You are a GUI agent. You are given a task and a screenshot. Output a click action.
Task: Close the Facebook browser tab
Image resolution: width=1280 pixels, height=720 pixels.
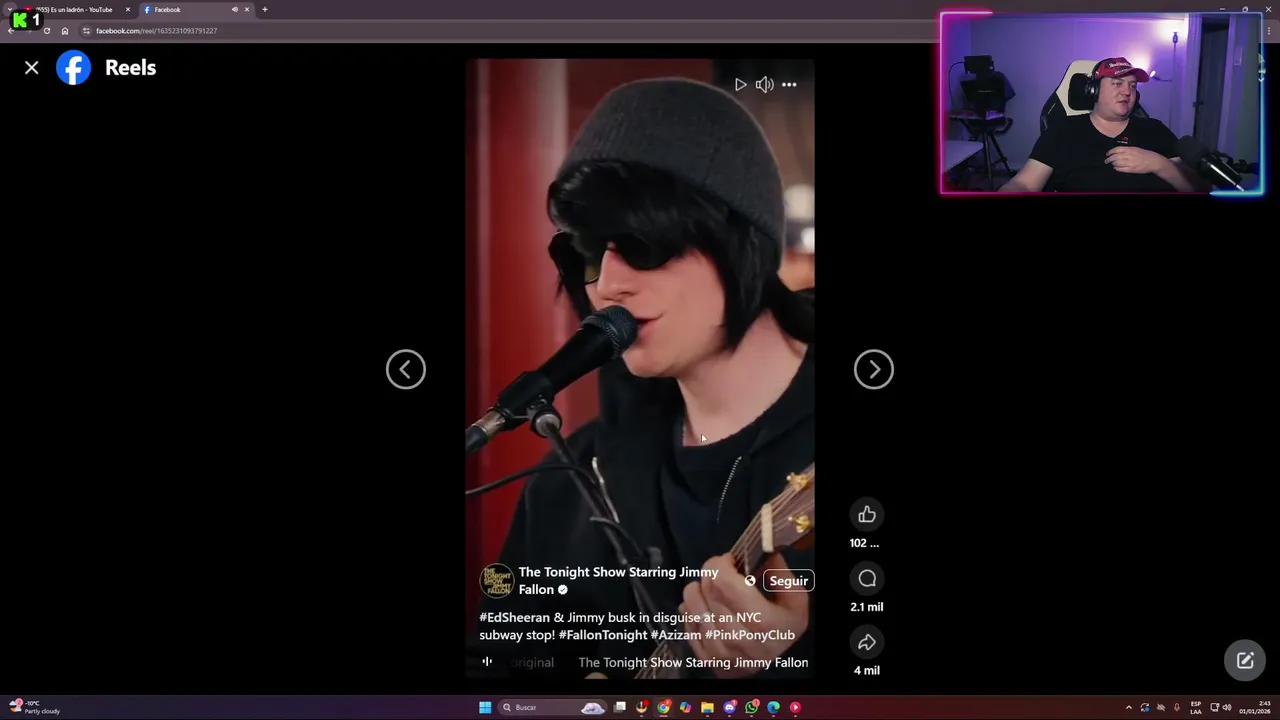click(247, 10)
